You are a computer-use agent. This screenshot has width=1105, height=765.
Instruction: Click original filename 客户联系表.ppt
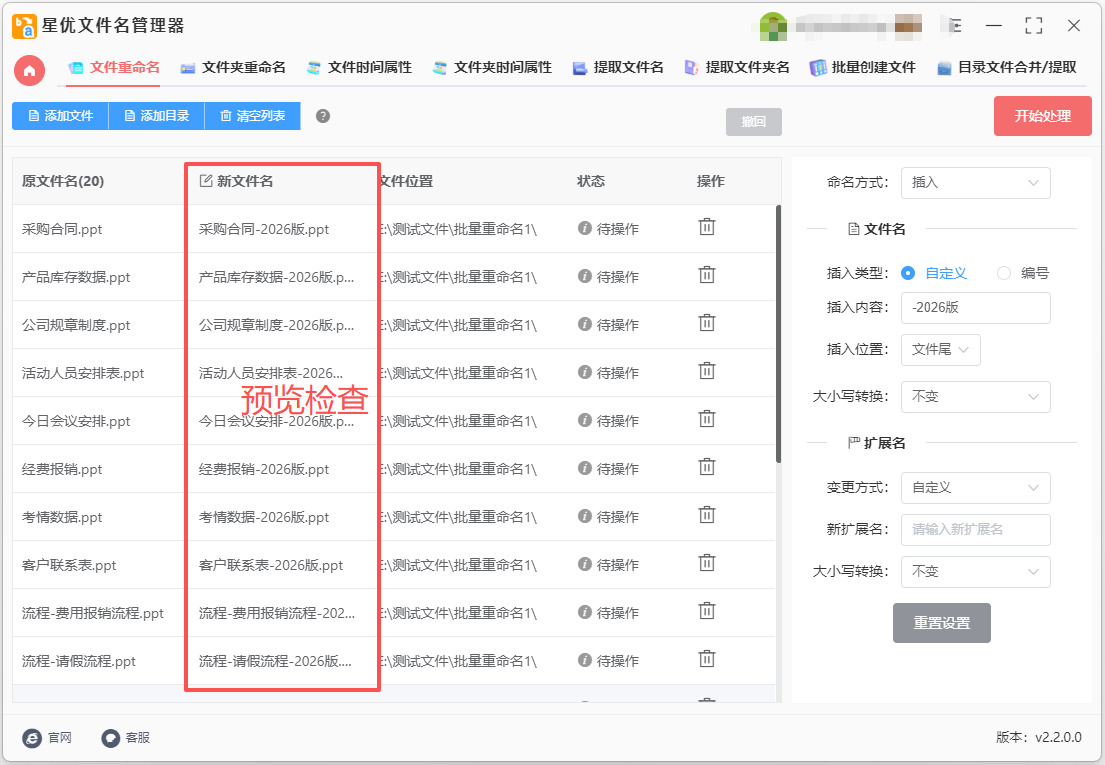tap(69, 565)
